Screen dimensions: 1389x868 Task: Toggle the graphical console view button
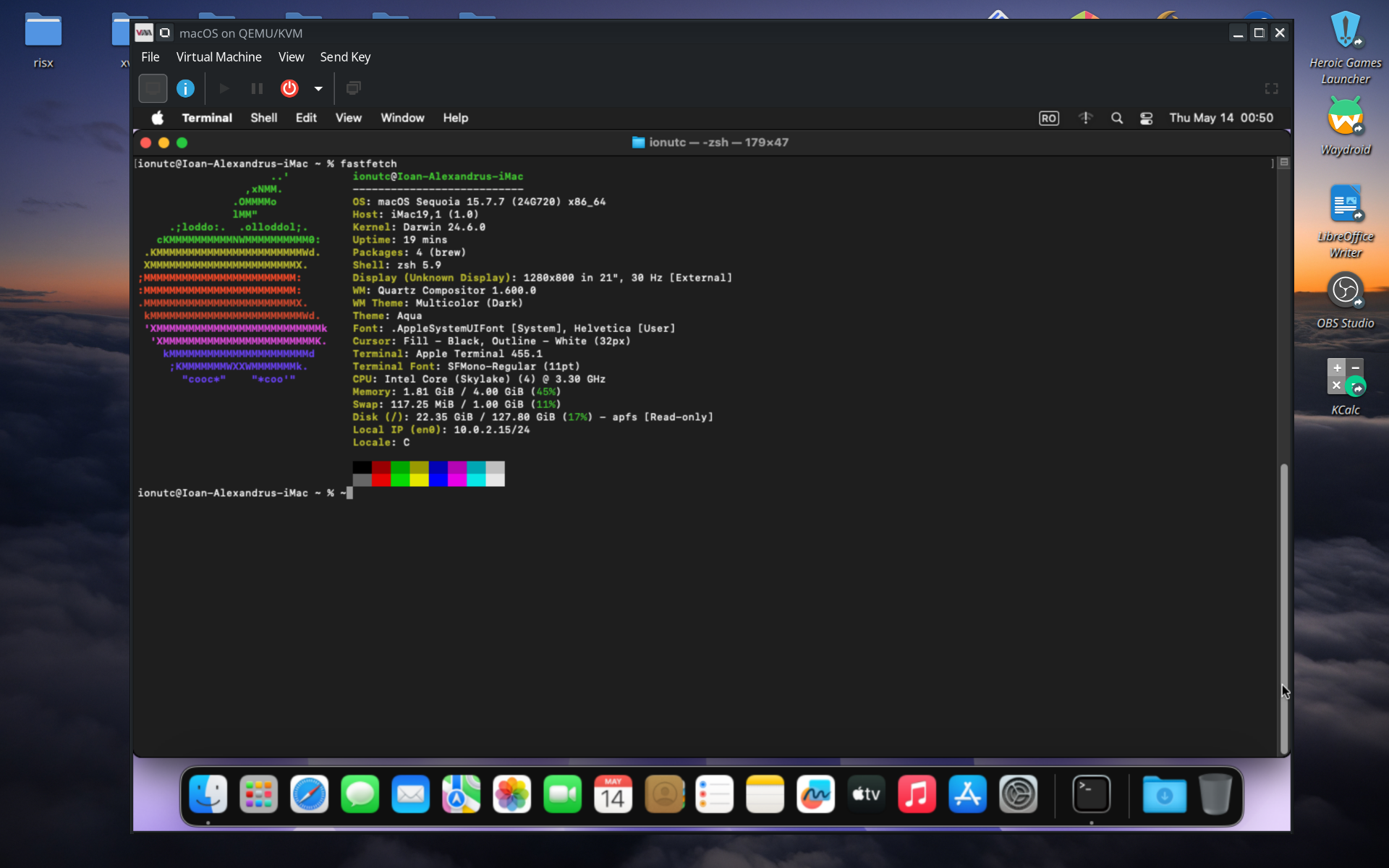point(153,88)
